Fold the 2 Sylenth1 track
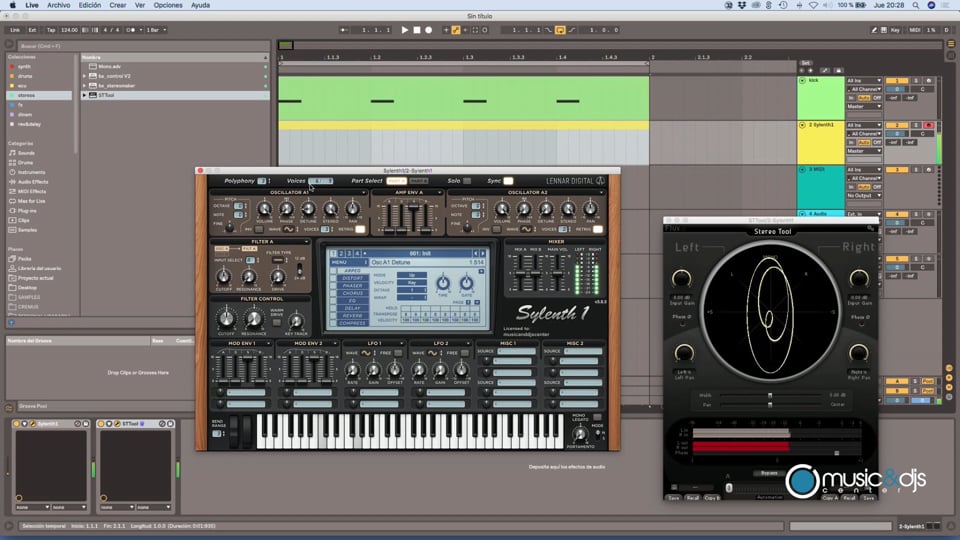Viewport: 960px width, 540px height. 802,125
